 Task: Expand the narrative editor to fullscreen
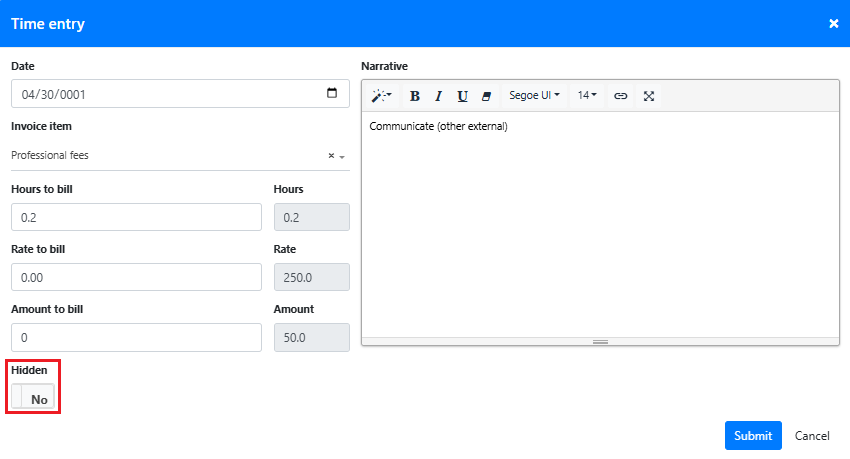[649, 96]
